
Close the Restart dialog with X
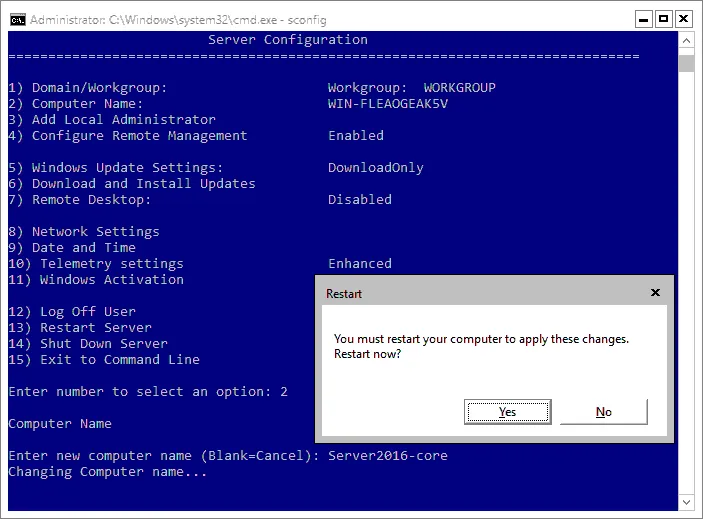(655, 293)
